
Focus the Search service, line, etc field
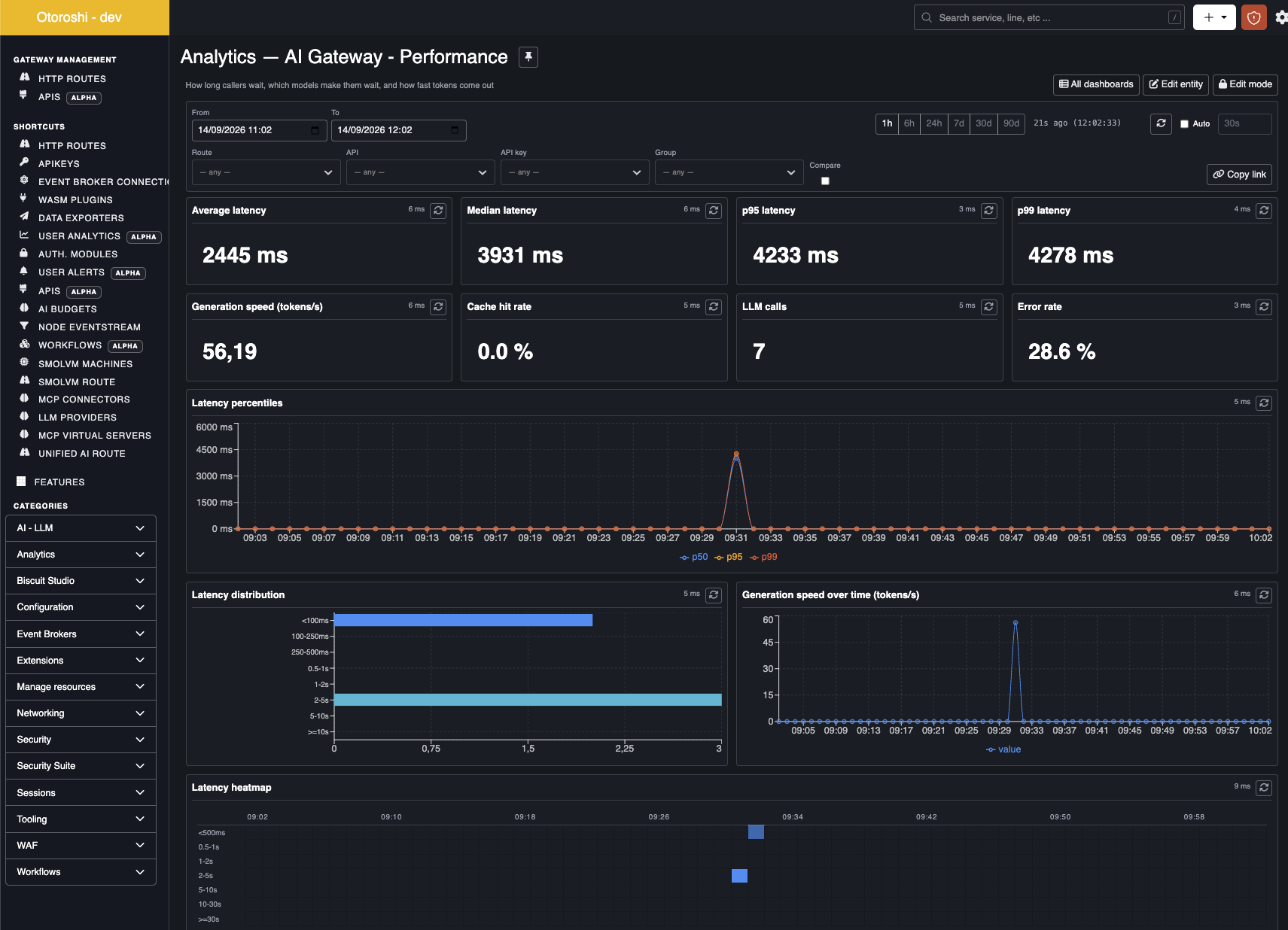pos(1049,17)
